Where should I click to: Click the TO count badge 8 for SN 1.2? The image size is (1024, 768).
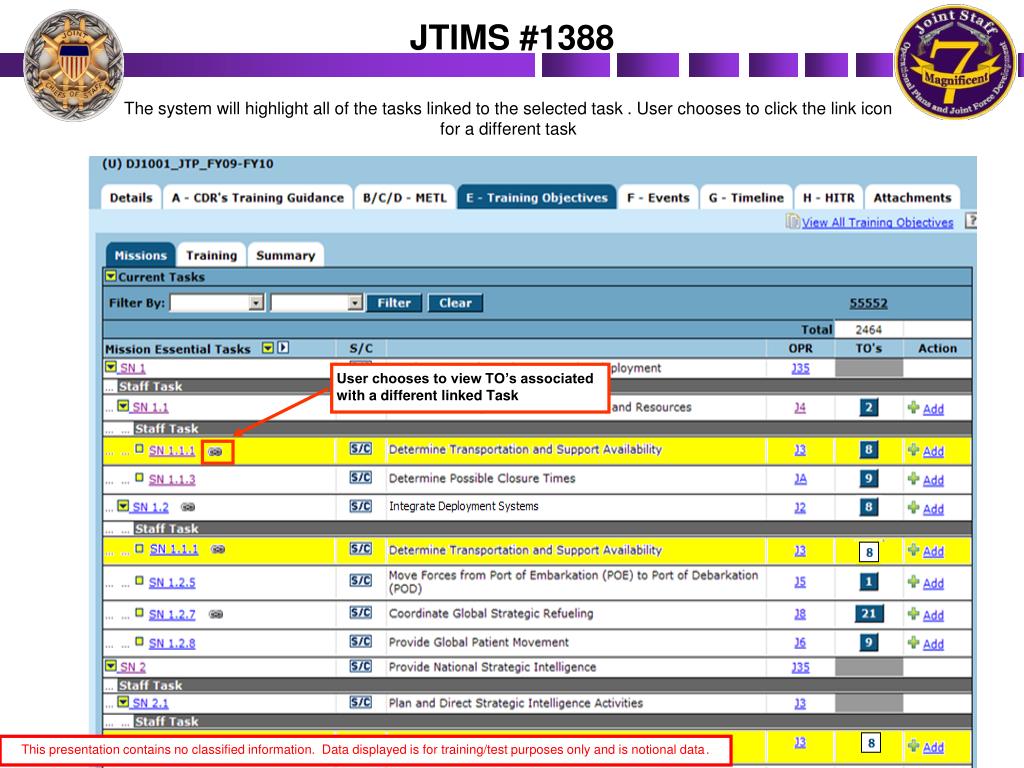pyautogui.click(x=869, y=507)
